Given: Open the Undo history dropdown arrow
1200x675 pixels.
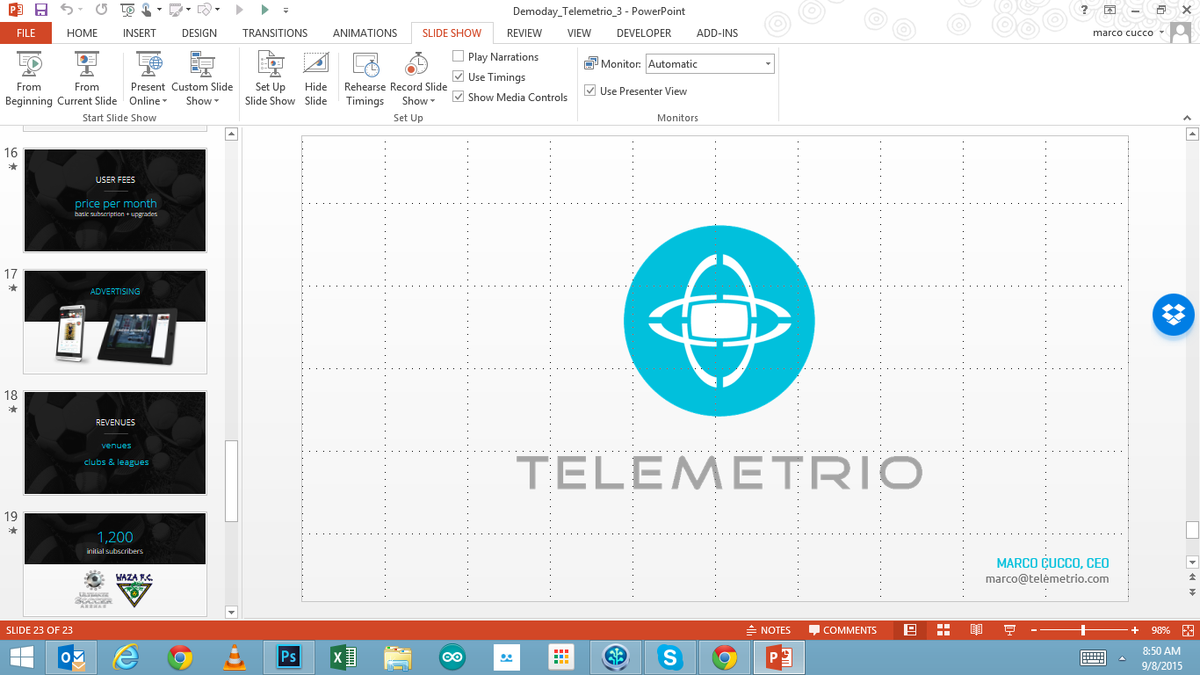Looking at the screenshot, I should (81, 10).
